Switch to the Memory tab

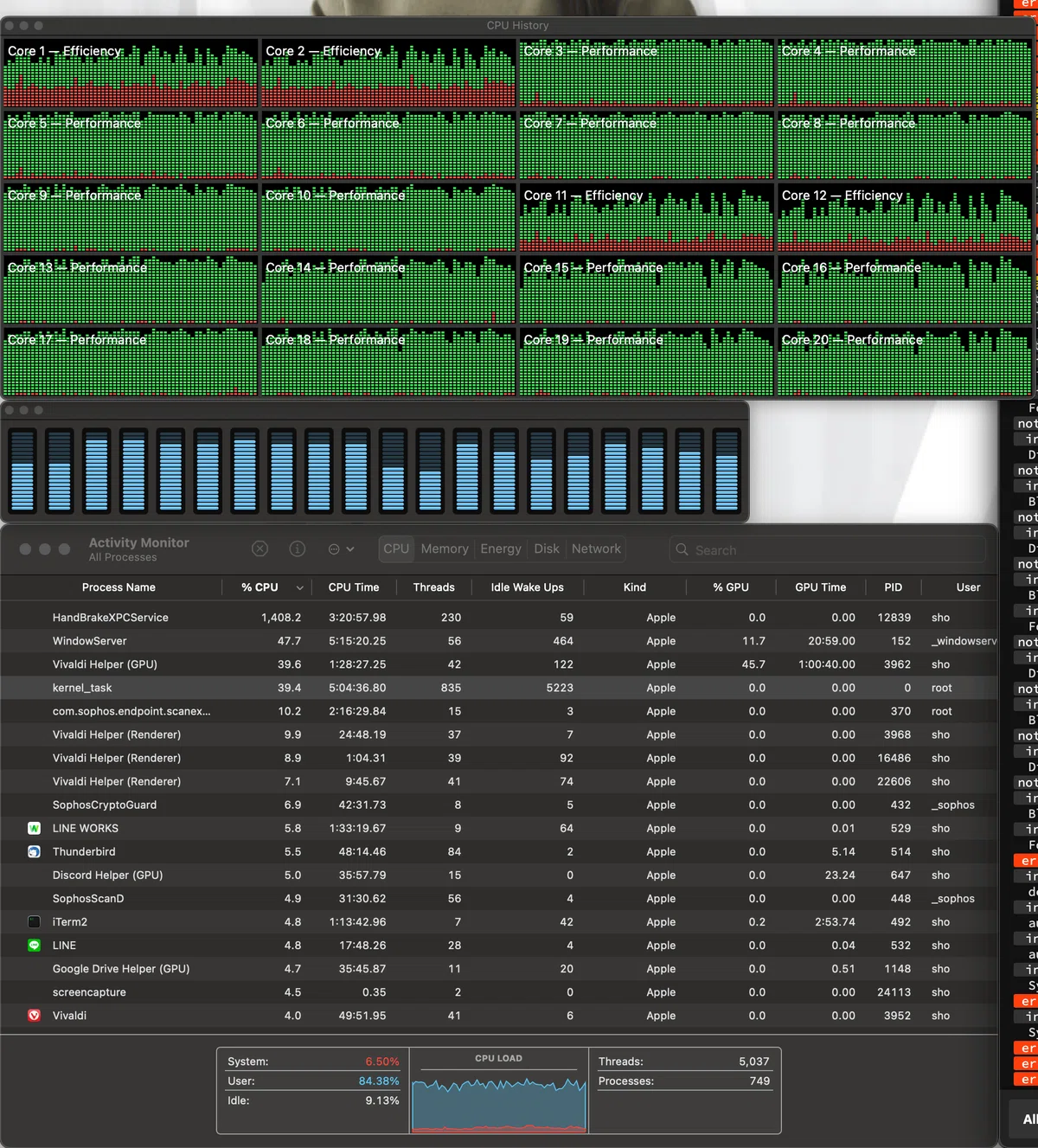[x=445, y=548]
